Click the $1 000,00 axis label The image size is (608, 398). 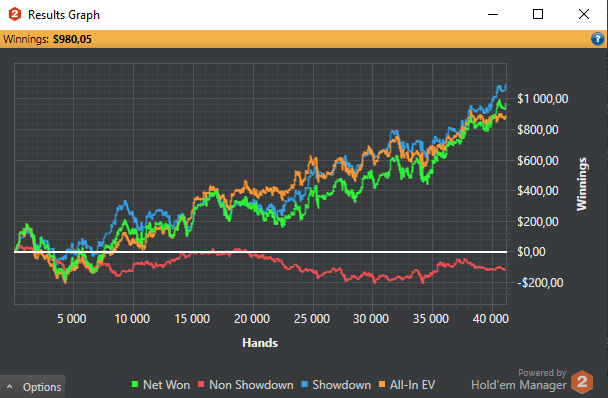coord(542,99)
